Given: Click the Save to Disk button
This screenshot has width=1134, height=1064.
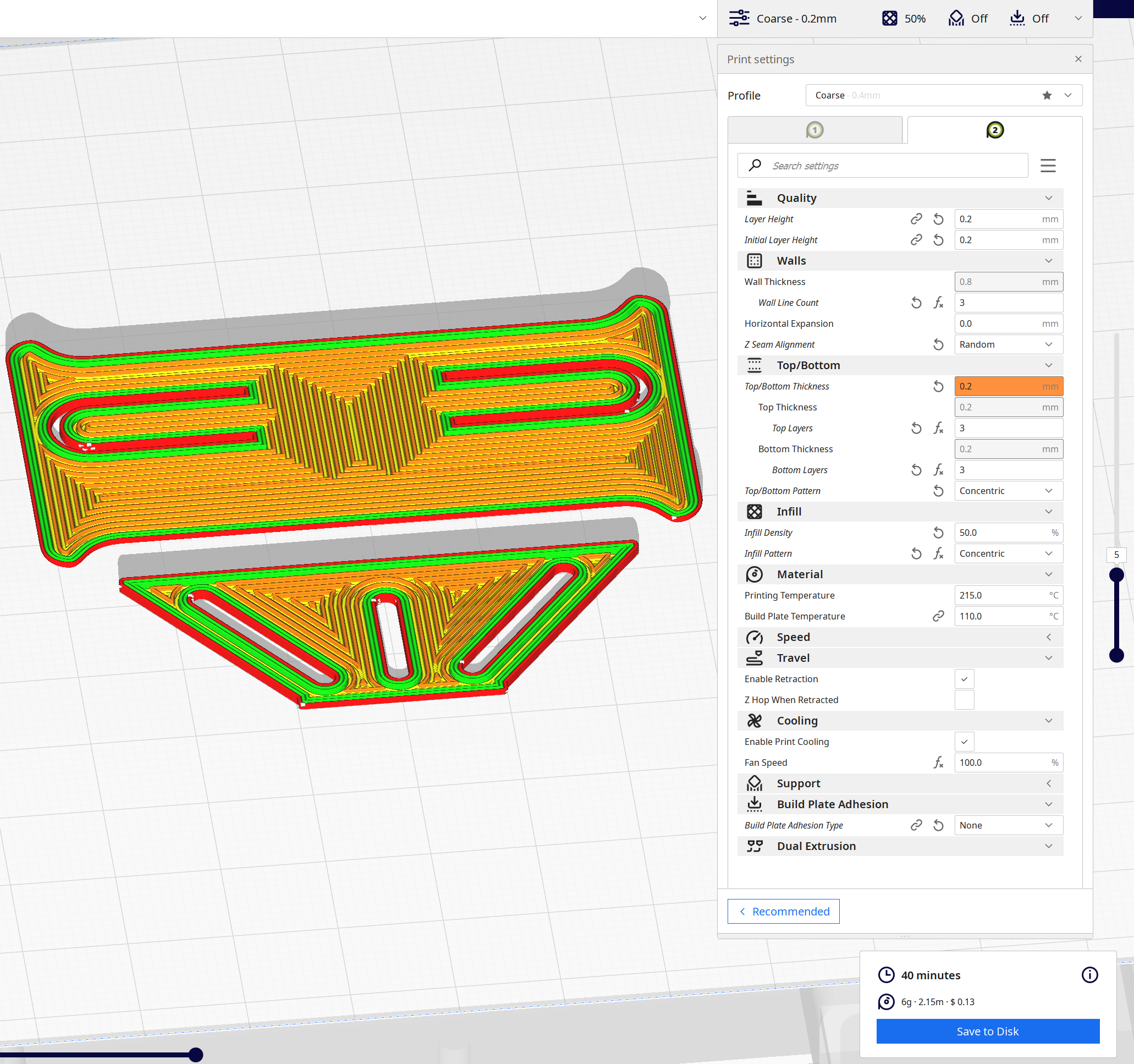Looking at the screenshot, I should (x=987, y=1031).
